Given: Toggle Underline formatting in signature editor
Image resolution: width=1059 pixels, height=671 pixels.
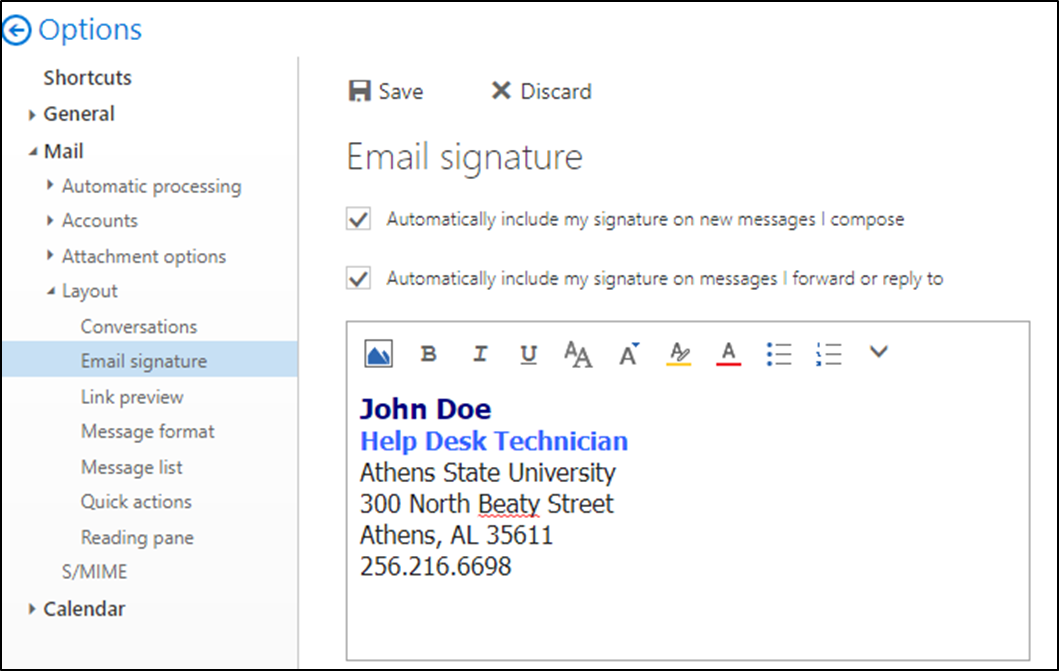Looking at the screenshot, I should point(529,353).
